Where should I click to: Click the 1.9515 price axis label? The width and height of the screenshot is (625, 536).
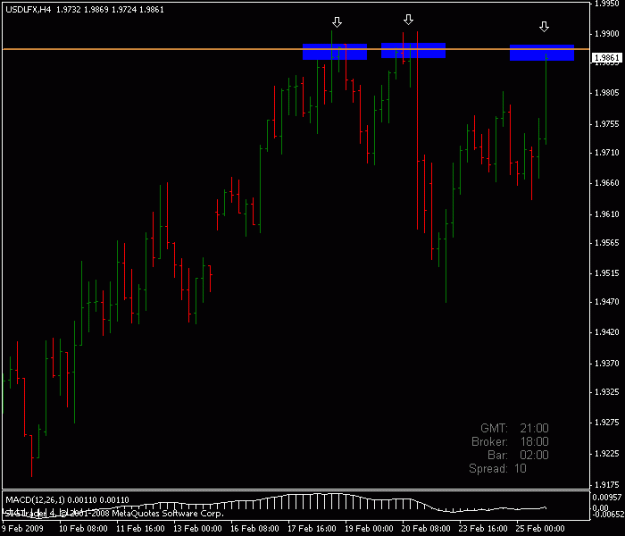point(607,273)
